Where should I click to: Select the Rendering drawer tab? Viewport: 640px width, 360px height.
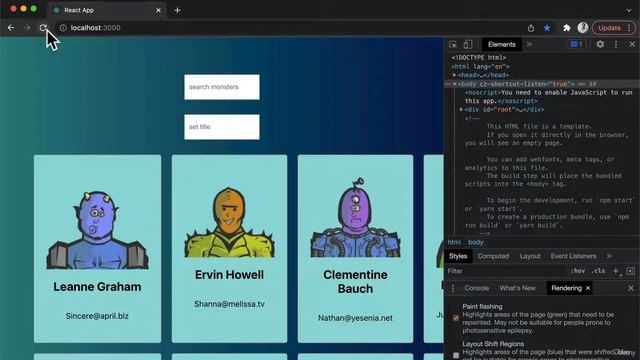[x=566, y=288]
